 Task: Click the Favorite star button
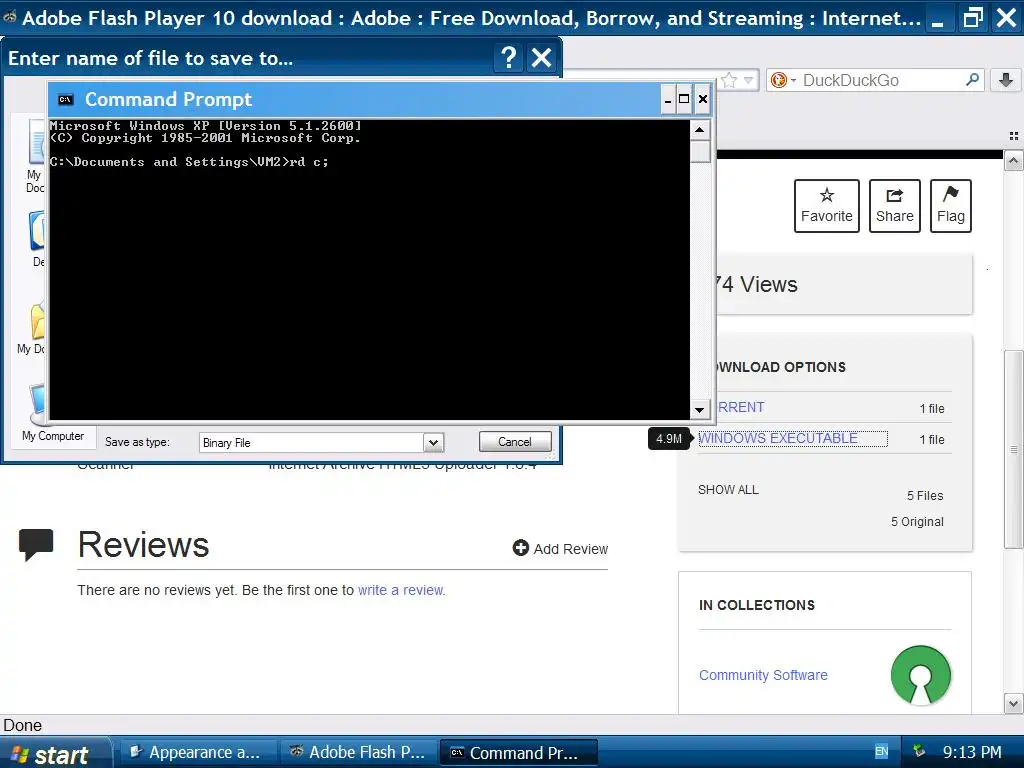point(826,206)
